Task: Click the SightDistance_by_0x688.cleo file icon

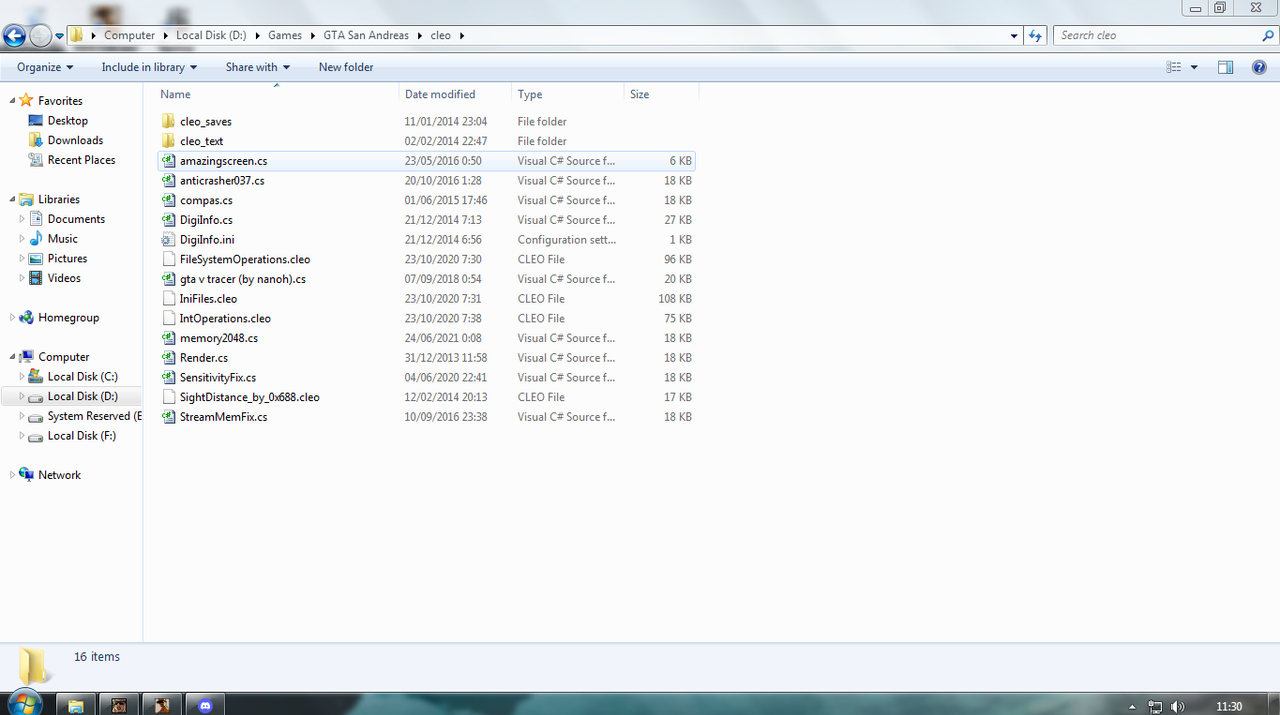Action: click(168, 397)
